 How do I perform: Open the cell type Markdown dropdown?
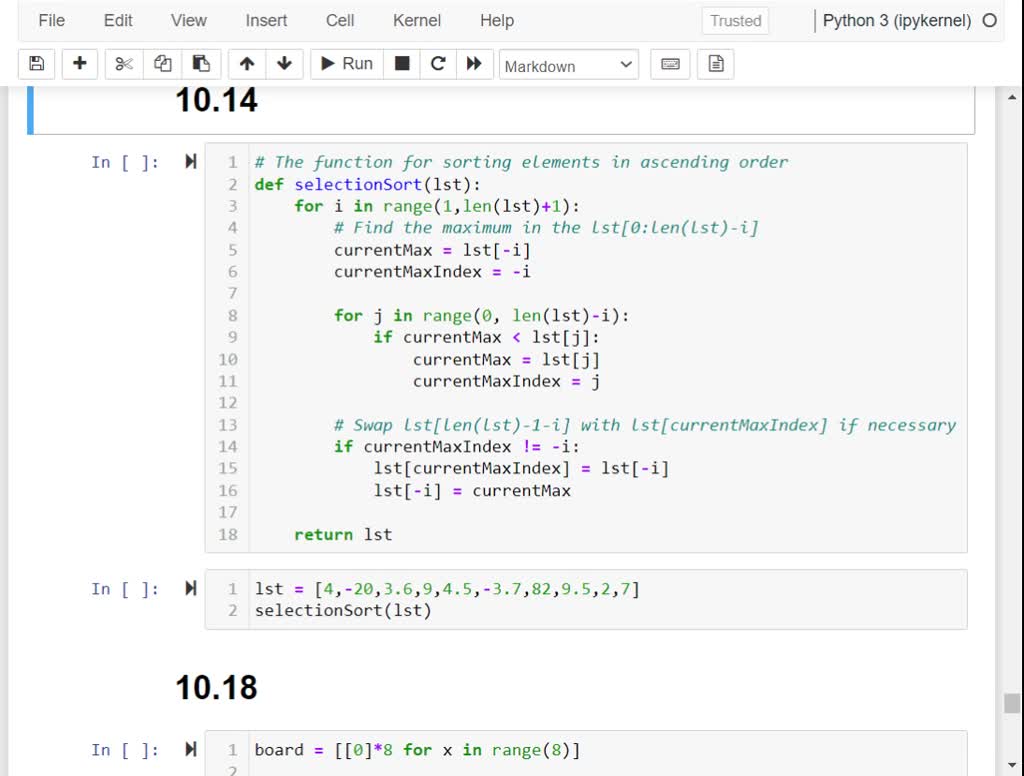(x=568, y=65)
